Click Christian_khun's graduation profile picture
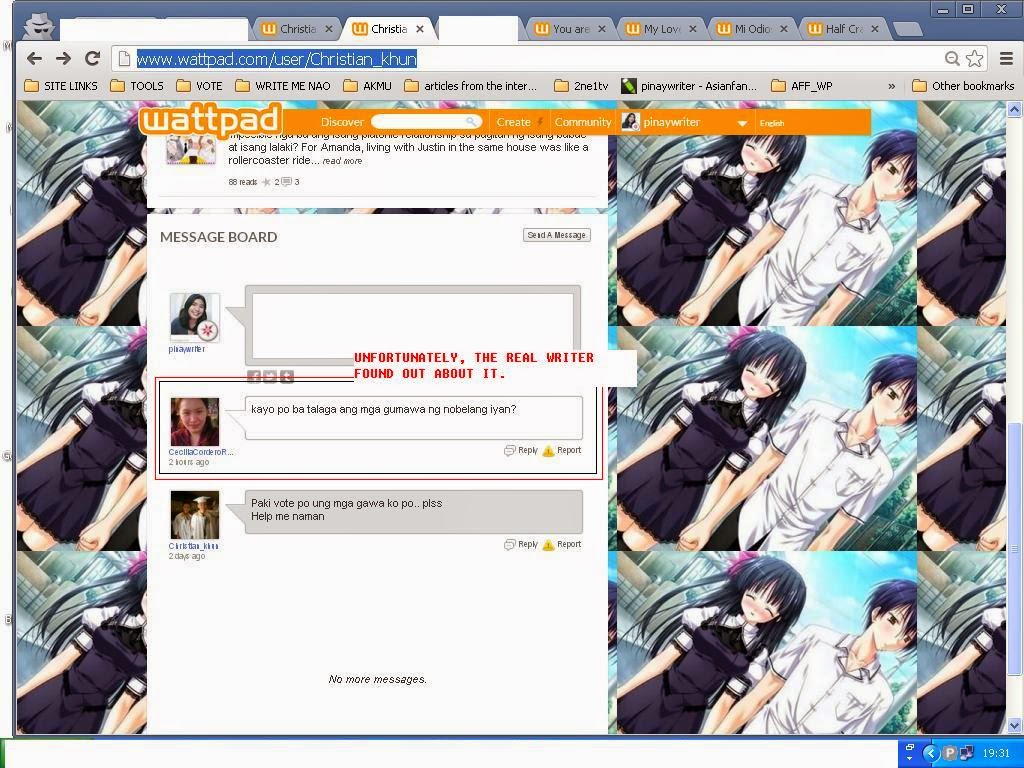Screen dimensions: 1024x768 [195, 515]
